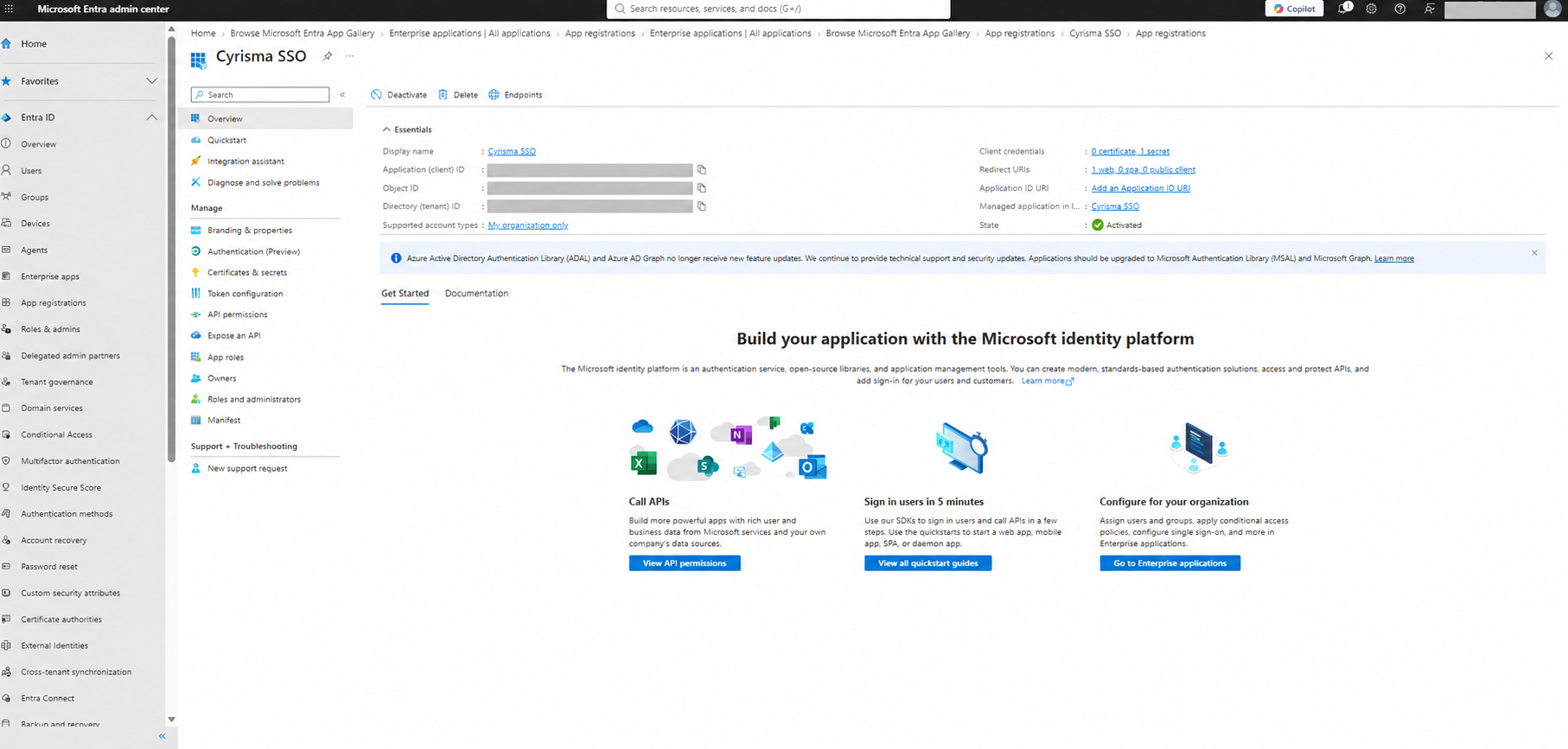Copy the Object ID value
This screenshot has height=749, width=1568.
(702, 188)
